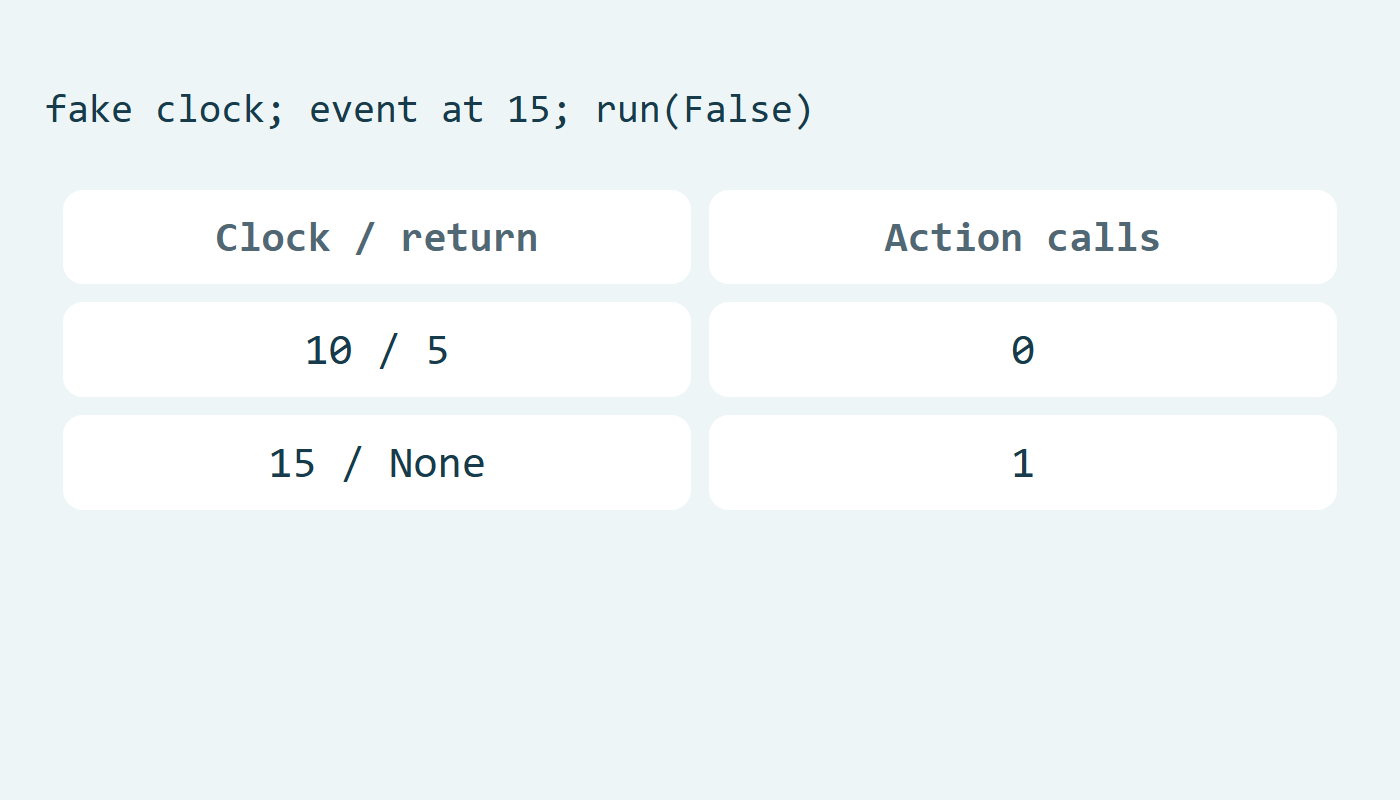The height and width of the screenshot is (800, 1400).
Task: Click the word 'Action' in the header
Action: coord(954,238)
